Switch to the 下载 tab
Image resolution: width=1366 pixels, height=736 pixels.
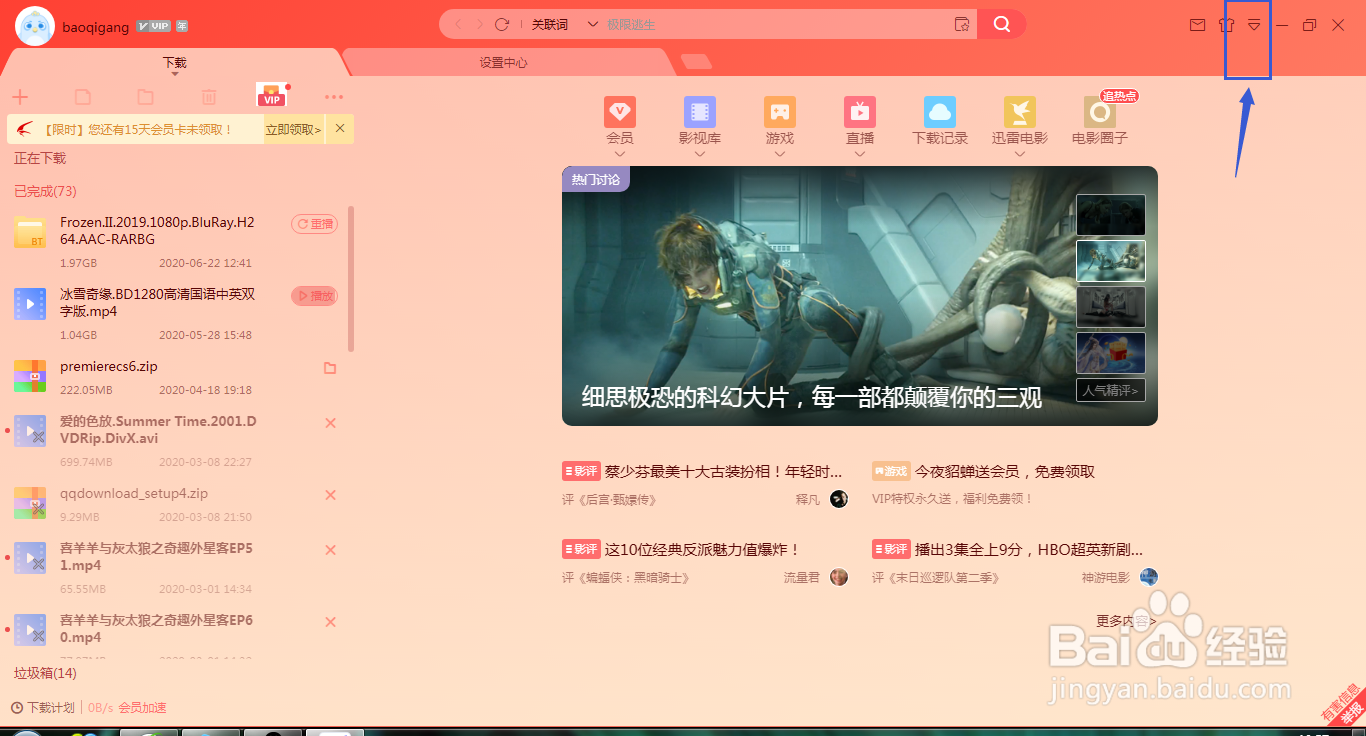pos(175,62)
